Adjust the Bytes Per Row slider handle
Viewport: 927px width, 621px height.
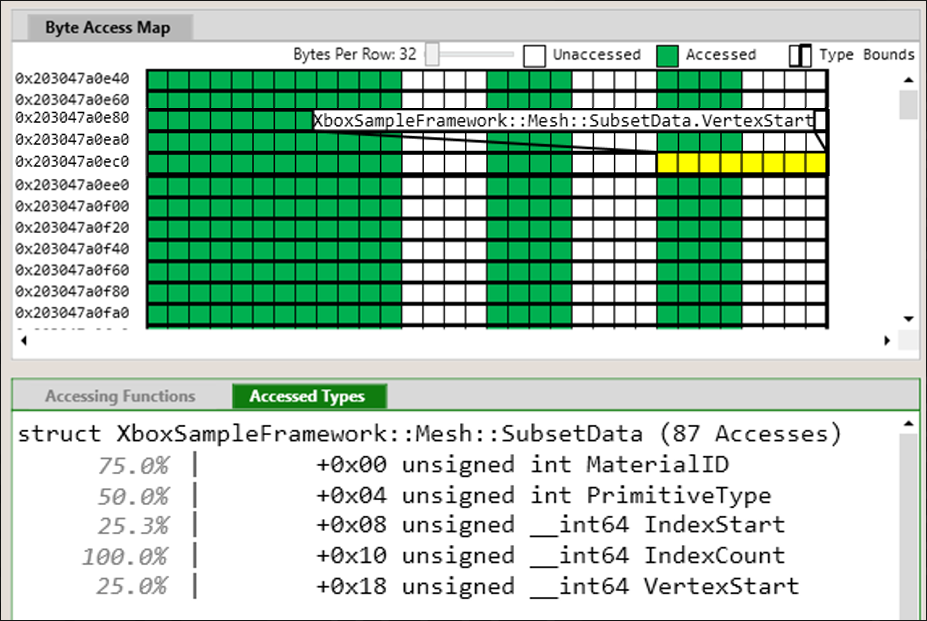click(433, 54)
